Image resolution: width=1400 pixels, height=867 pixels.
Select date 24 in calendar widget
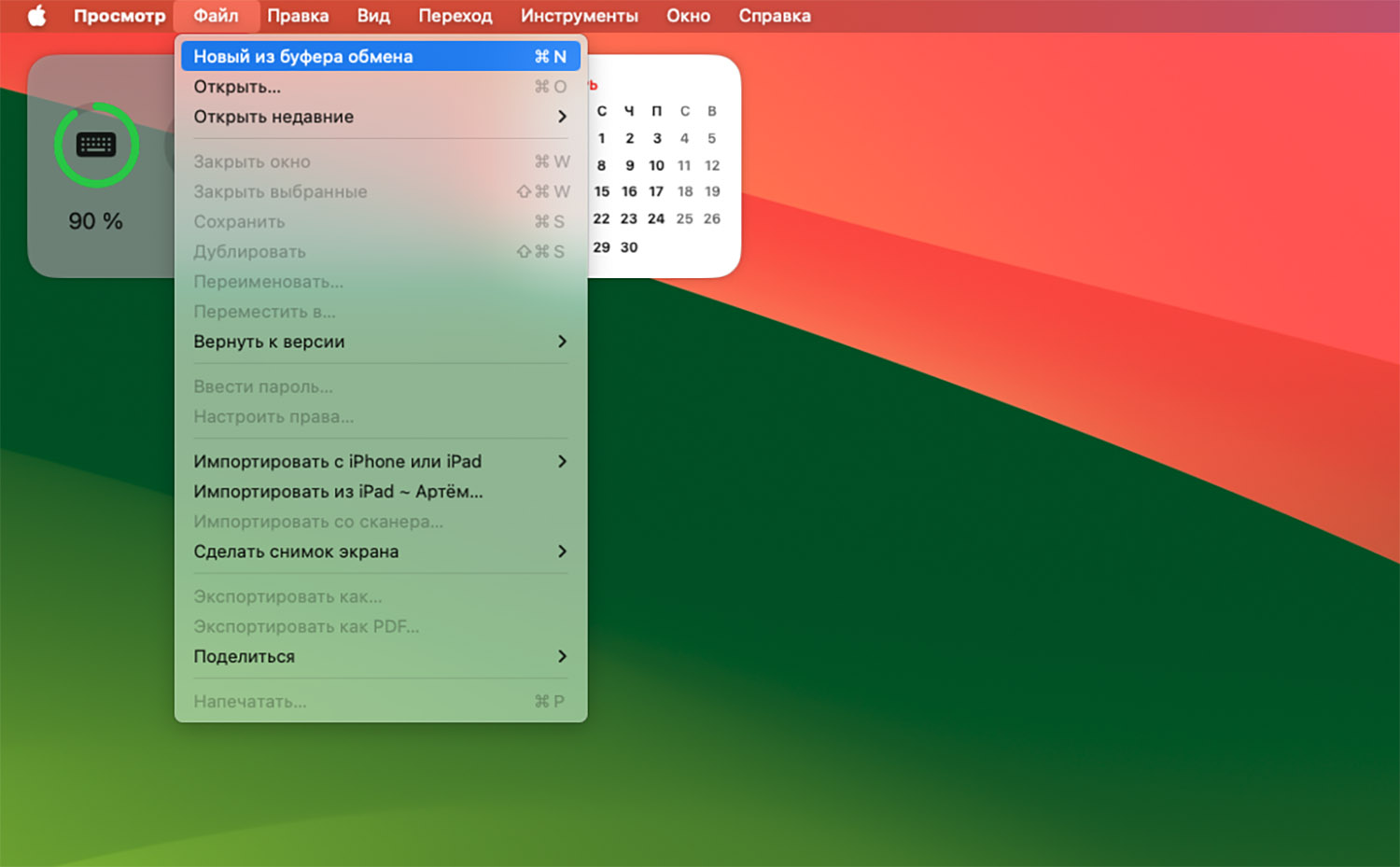(656, 218)
